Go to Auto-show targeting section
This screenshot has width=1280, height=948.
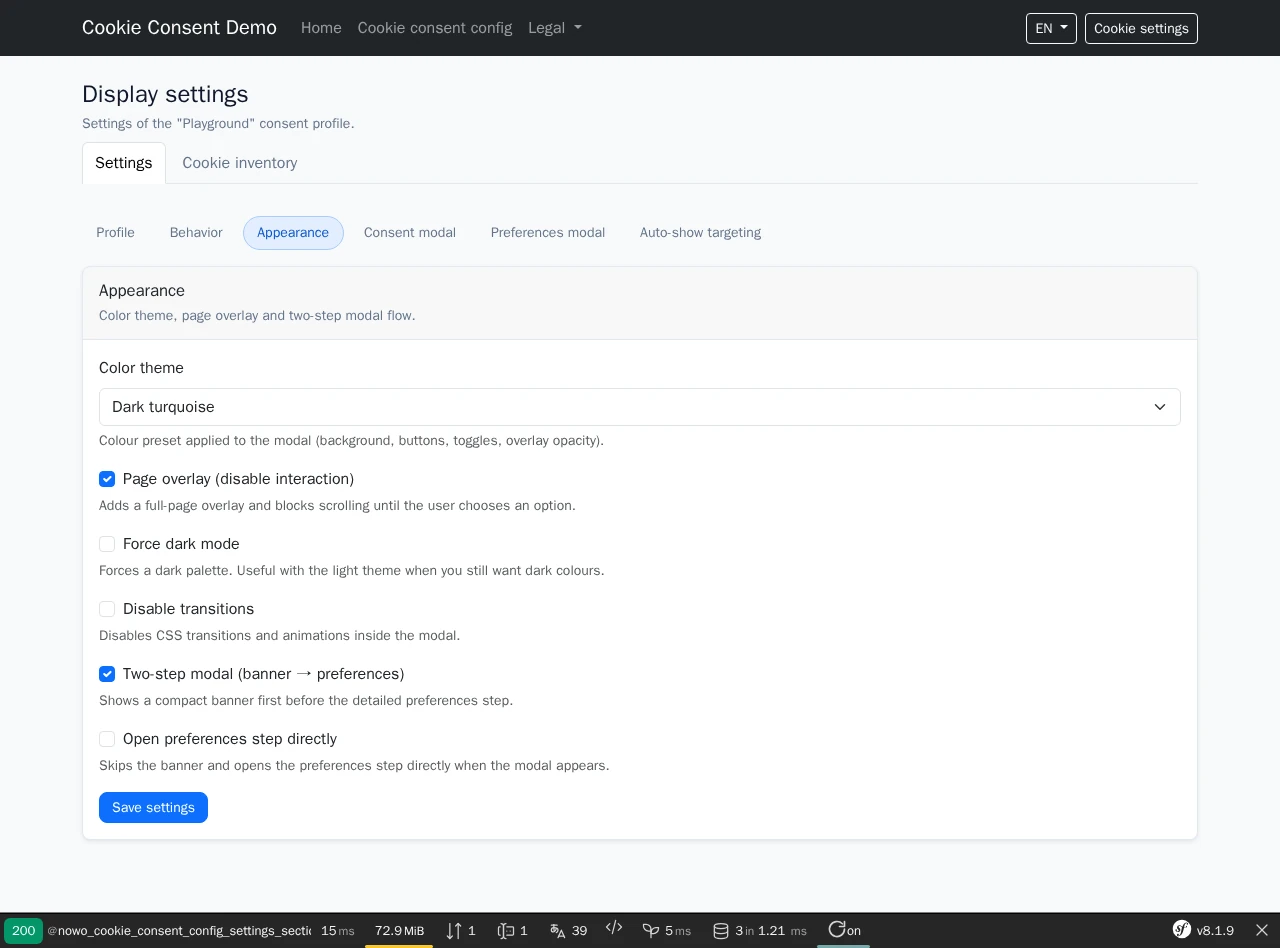tap(700, 233)
